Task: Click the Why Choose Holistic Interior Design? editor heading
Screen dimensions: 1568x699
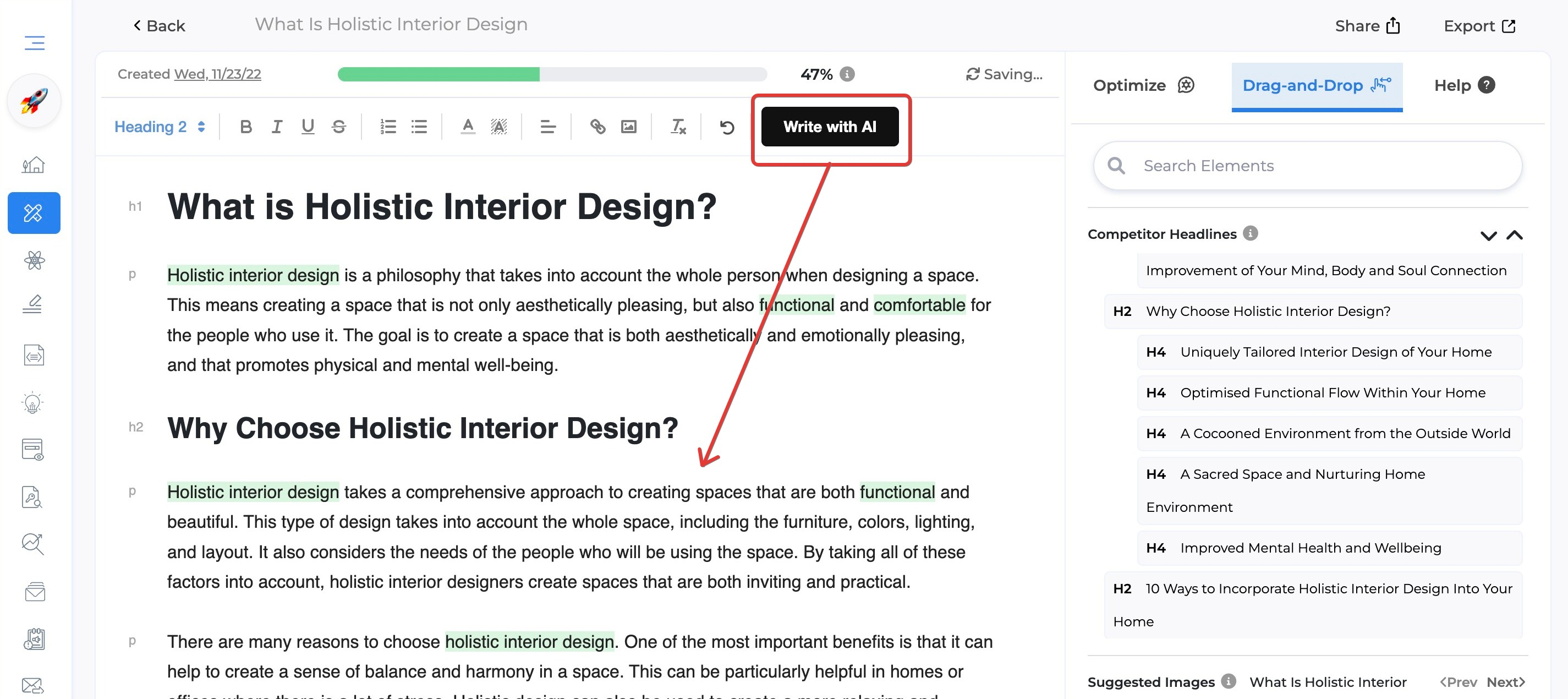Action: coord(423,428)
